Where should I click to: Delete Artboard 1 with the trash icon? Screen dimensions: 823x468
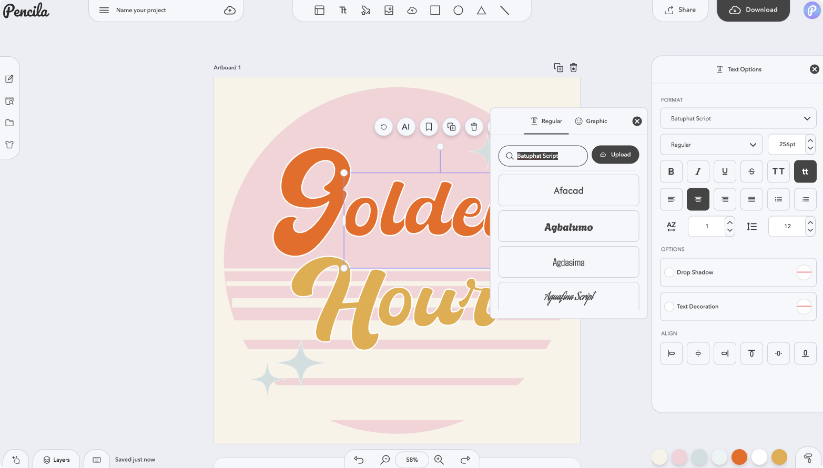[574, 68]
